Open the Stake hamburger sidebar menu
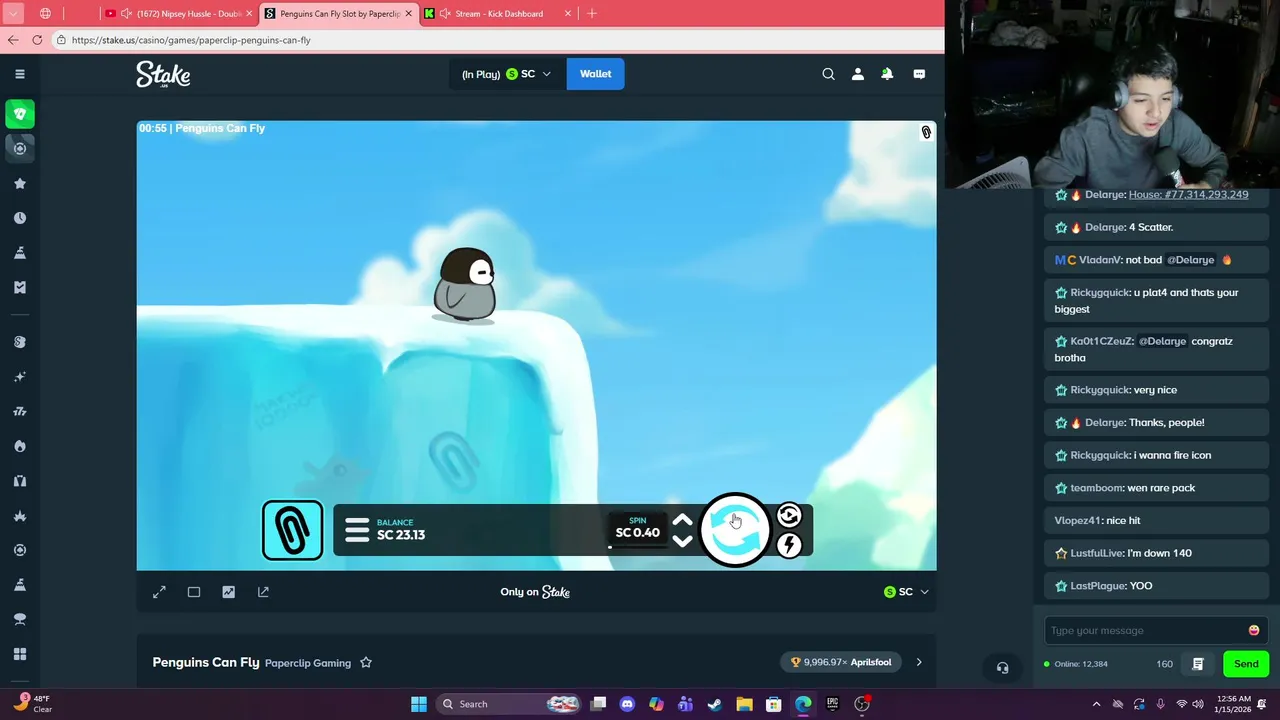Screen dimensions: 1280x720 (19, 74)
